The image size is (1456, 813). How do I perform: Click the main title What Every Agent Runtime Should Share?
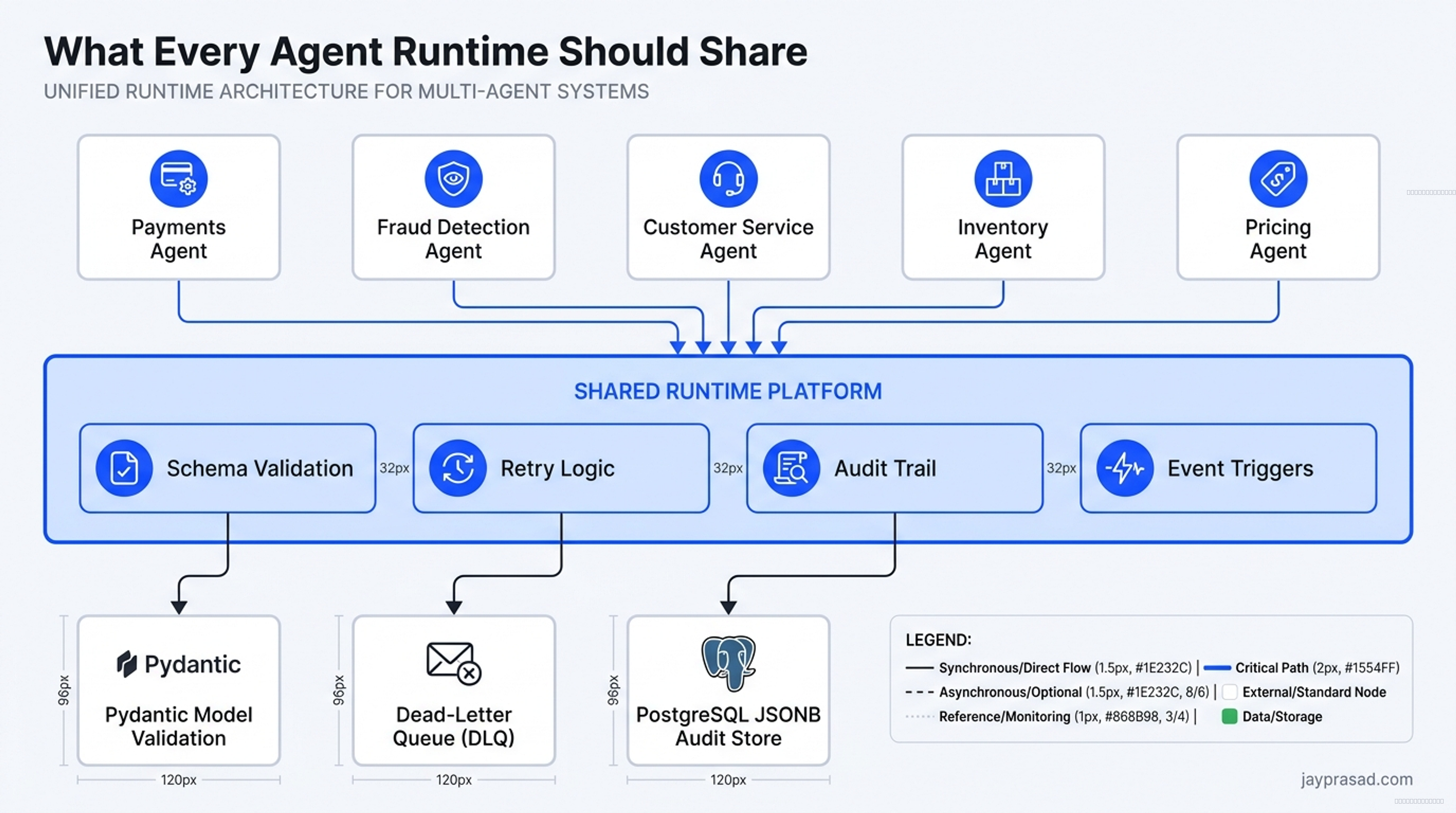(425, 52)
